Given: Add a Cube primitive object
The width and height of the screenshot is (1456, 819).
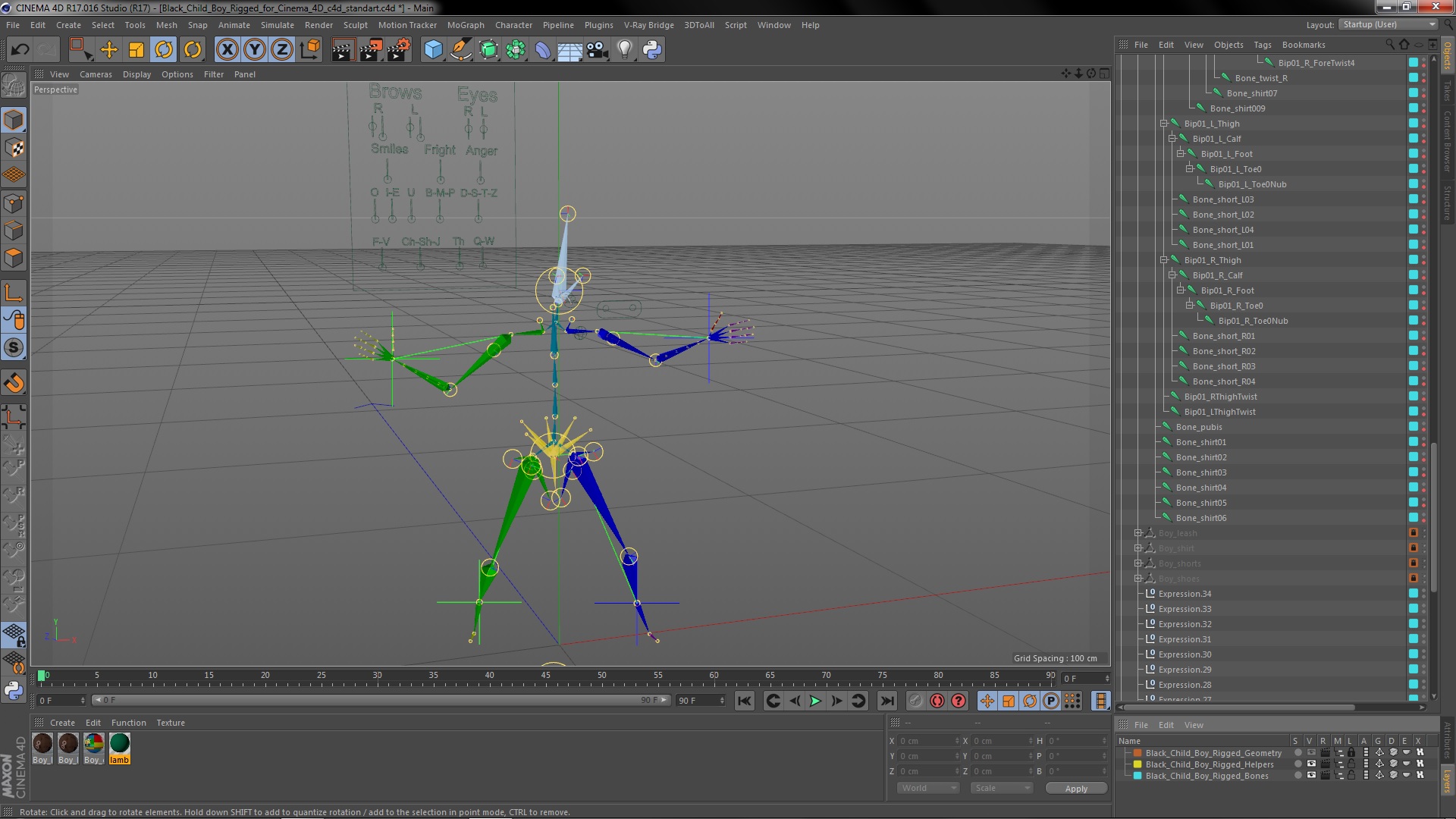Looking at the screenshot, I should coord(433,50).
